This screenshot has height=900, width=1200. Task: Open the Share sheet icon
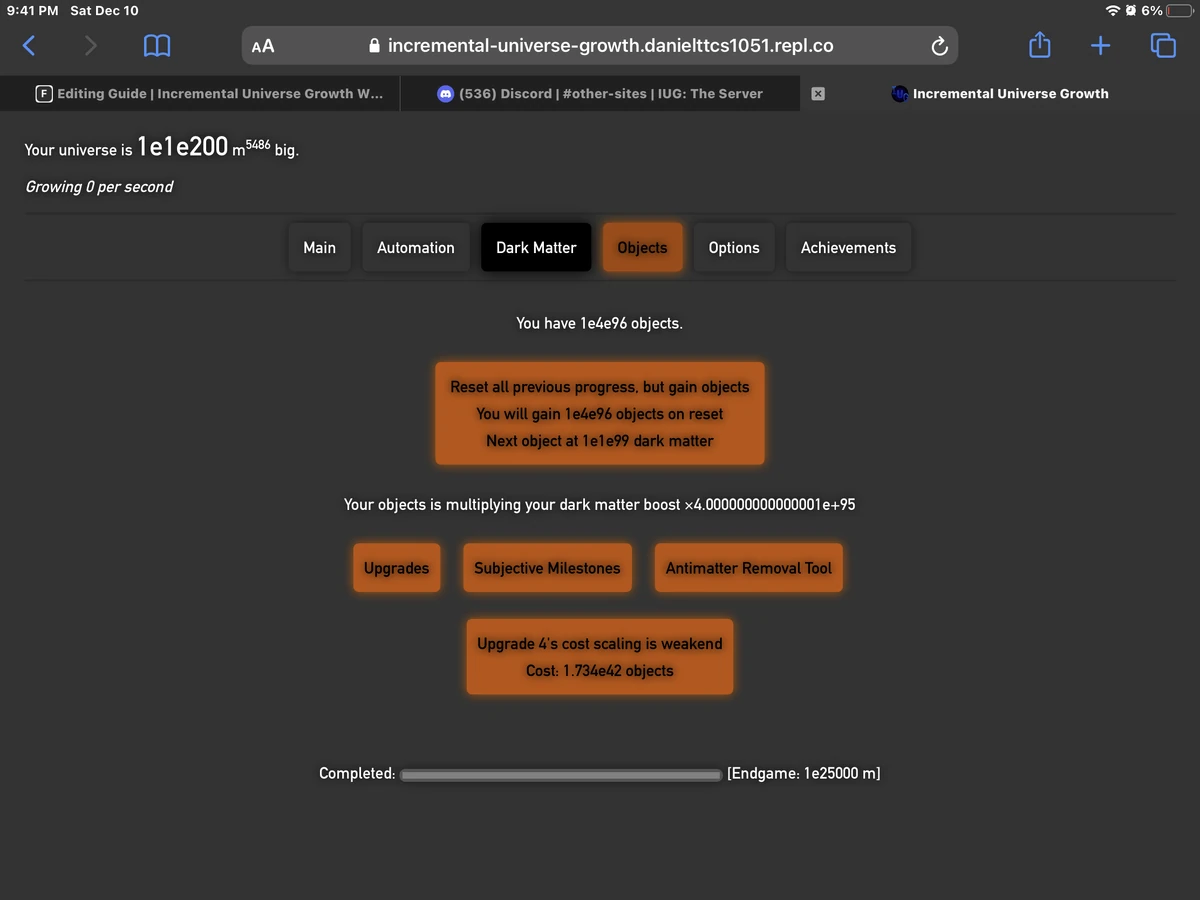[1039, 45]
